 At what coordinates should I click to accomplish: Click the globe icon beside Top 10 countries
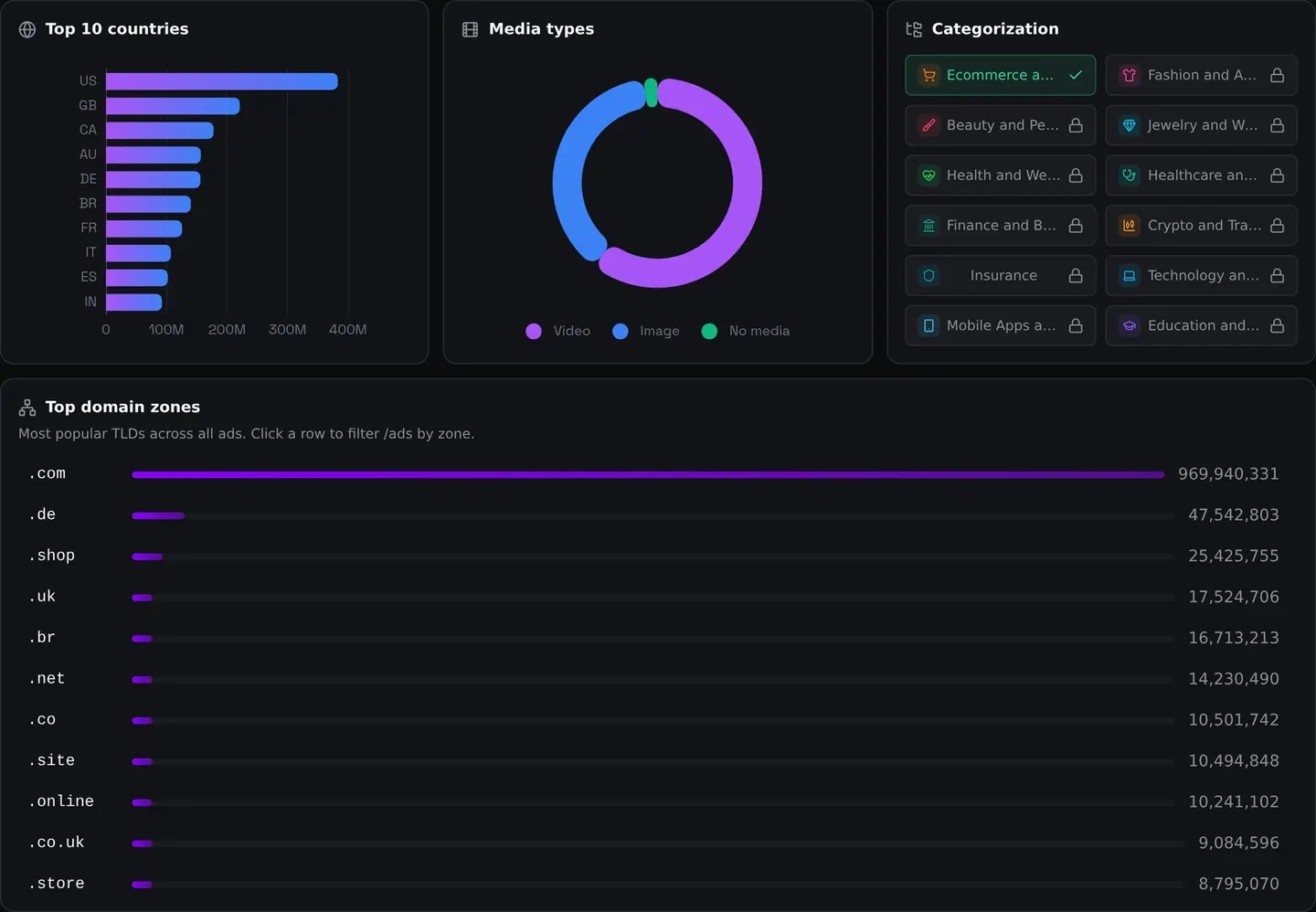(x=27, y=29)
